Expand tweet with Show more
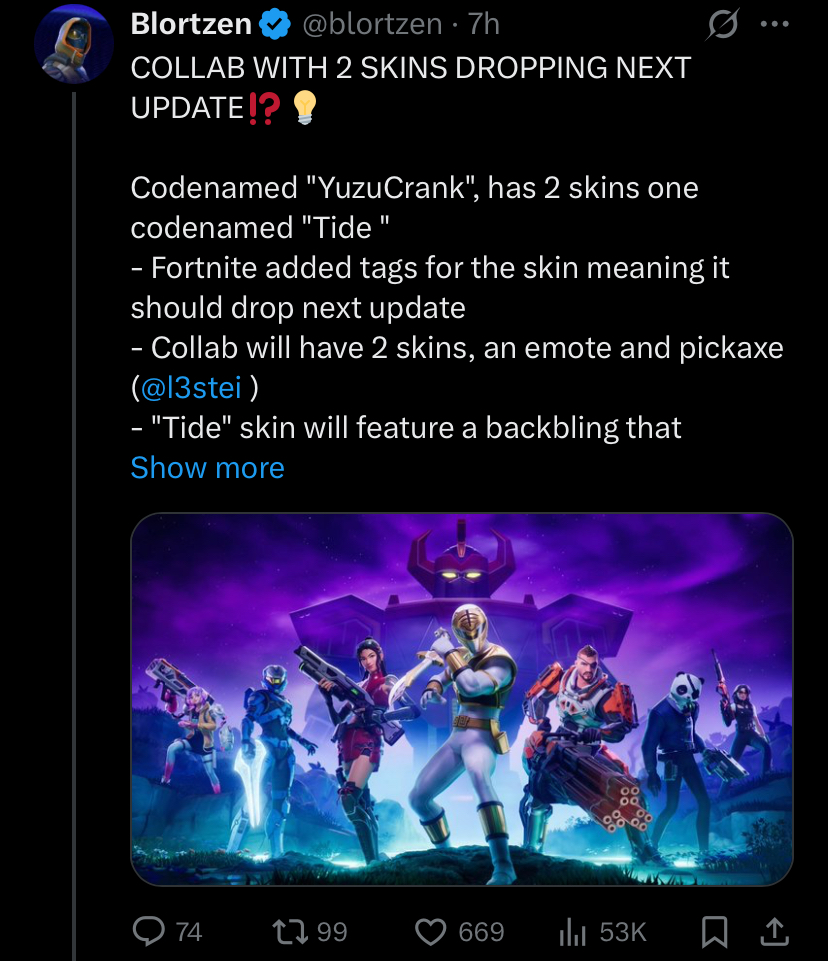Viewport: 828px width, 961px height. pos(208,468)
